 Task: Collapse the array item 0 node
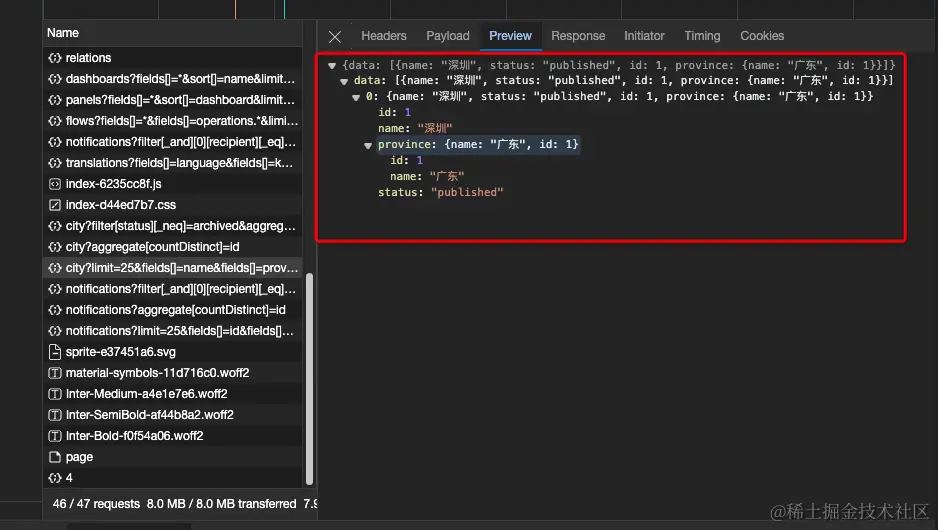pos(356,97)
